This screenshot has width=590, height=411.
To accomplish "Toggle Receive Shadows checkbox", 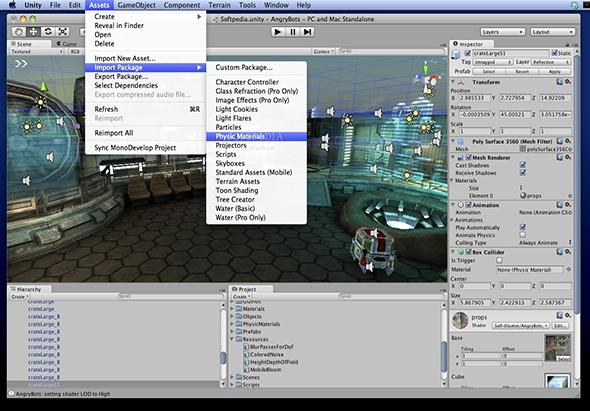I will (523, 173).
